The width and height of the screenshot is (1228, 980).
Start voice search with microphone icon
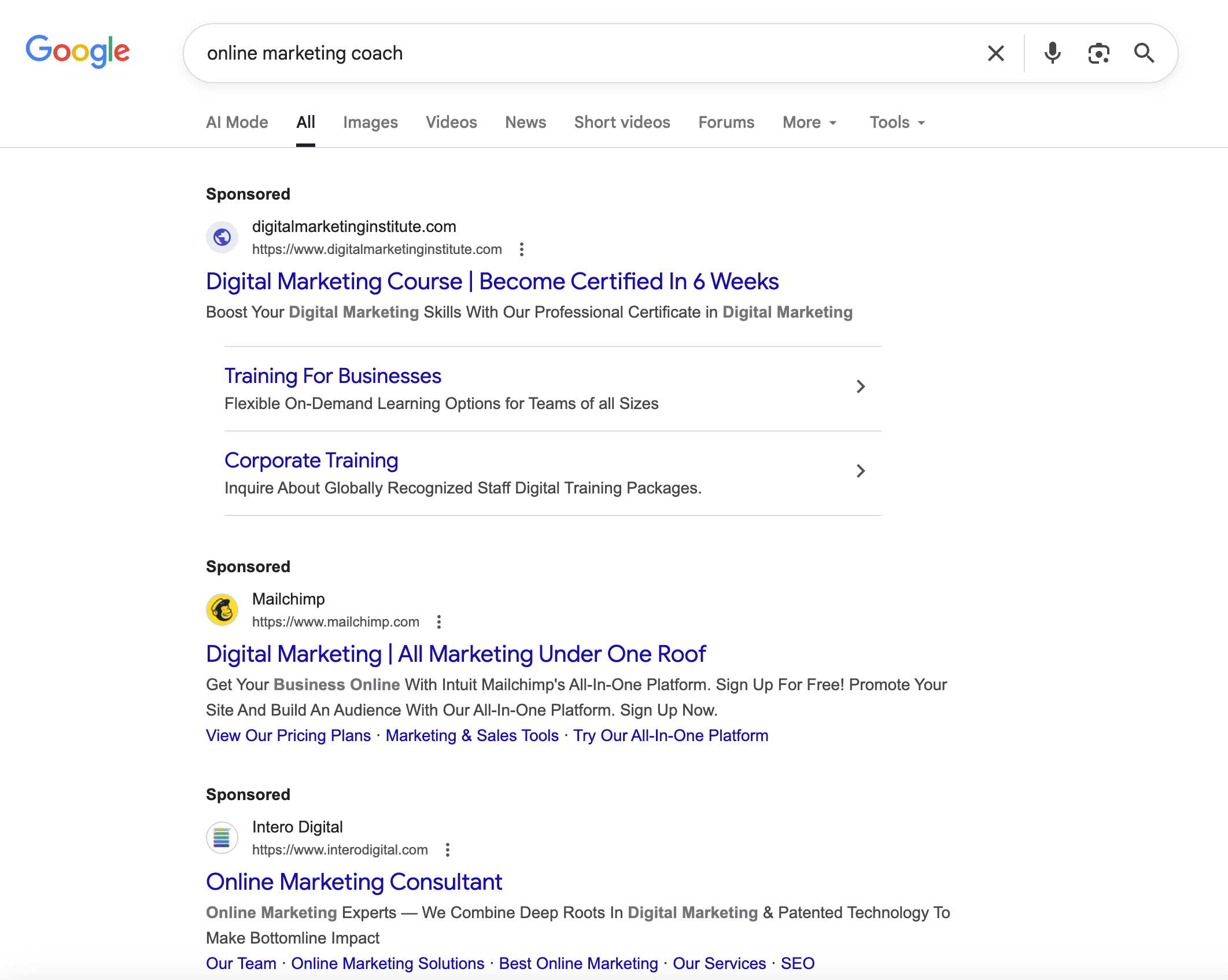point(1052,53)
